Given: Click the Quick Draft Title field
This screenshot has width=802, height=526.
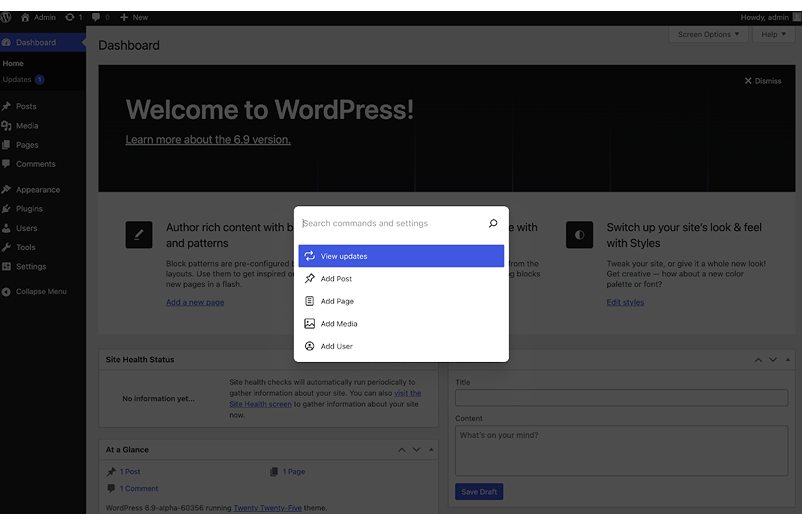Looking at the screenshot, I should point(621,398).
